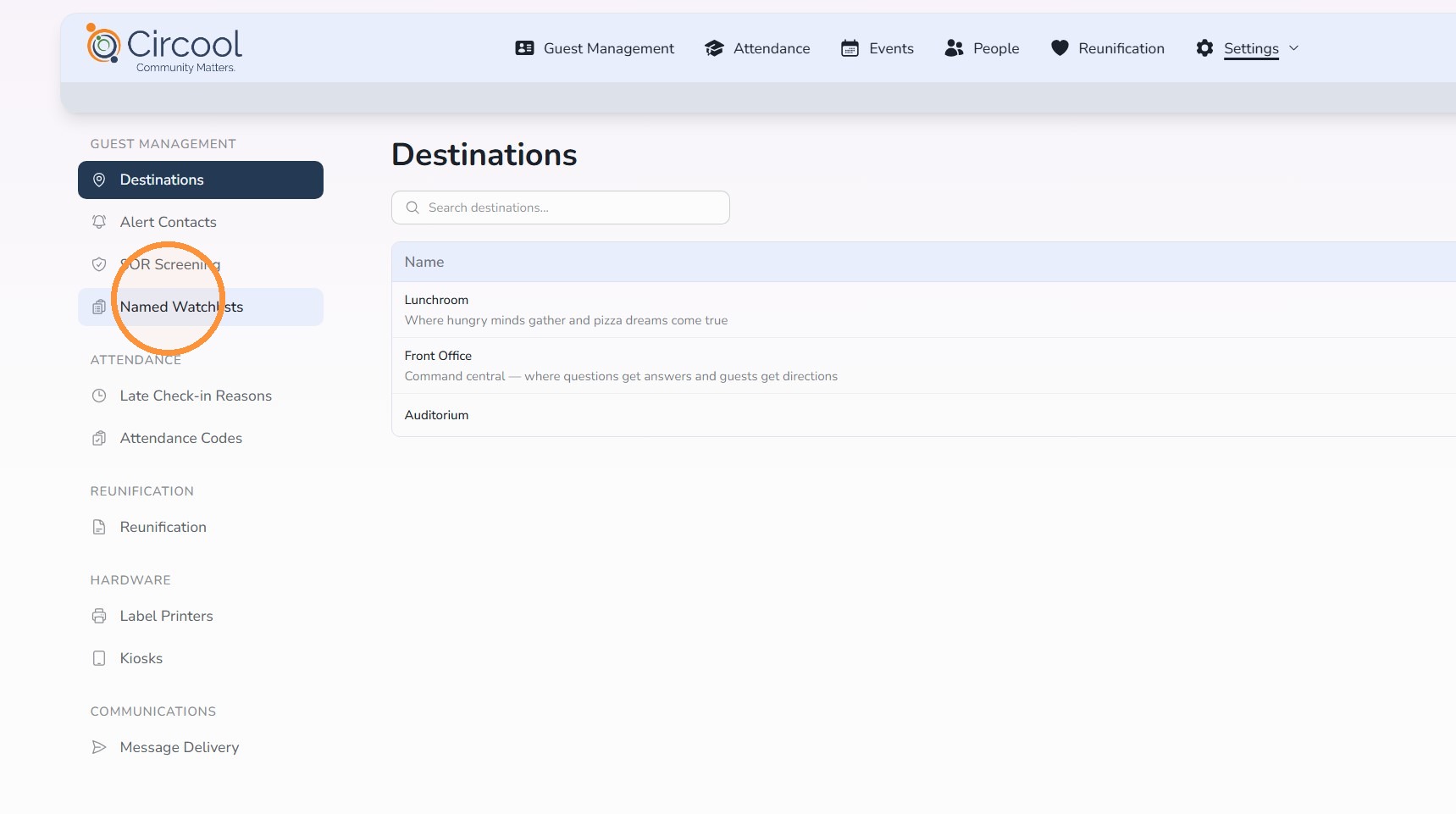The height and width of the screenshot is (814, 1456).
Task: Click the Reunification heart icon
Action: click(1060, 48)
